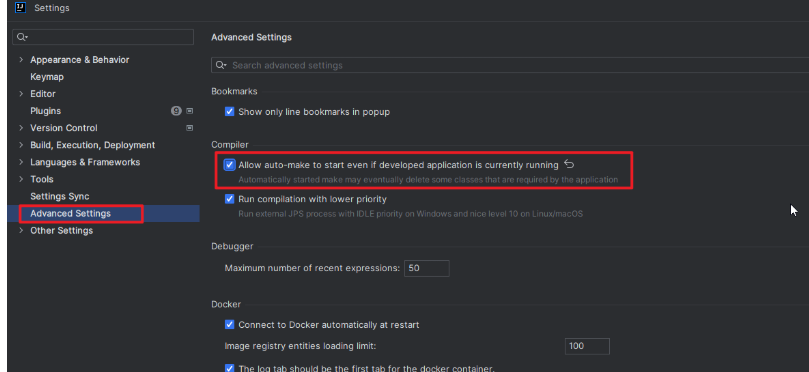
Task: Click the Plugins update count badge
Action: click(176, 111)
